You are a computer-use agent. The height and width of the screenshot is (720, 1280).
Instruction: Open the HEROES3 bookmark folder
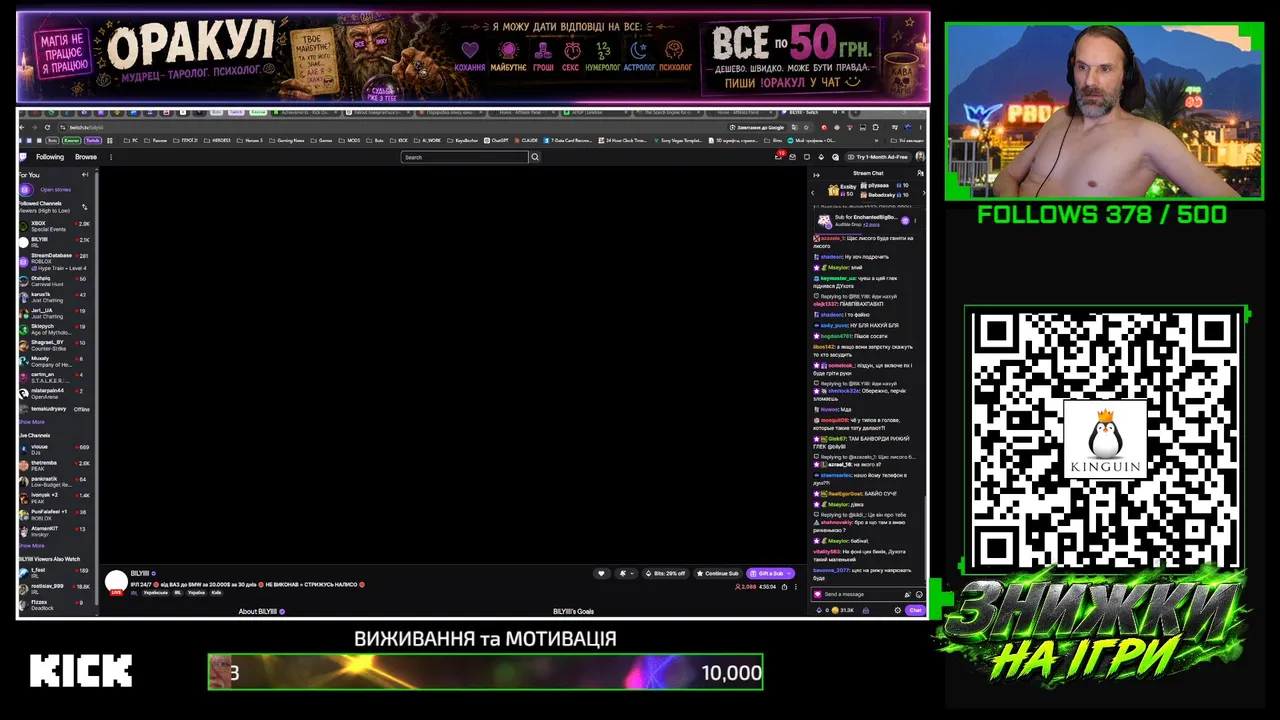coord(216,140)
